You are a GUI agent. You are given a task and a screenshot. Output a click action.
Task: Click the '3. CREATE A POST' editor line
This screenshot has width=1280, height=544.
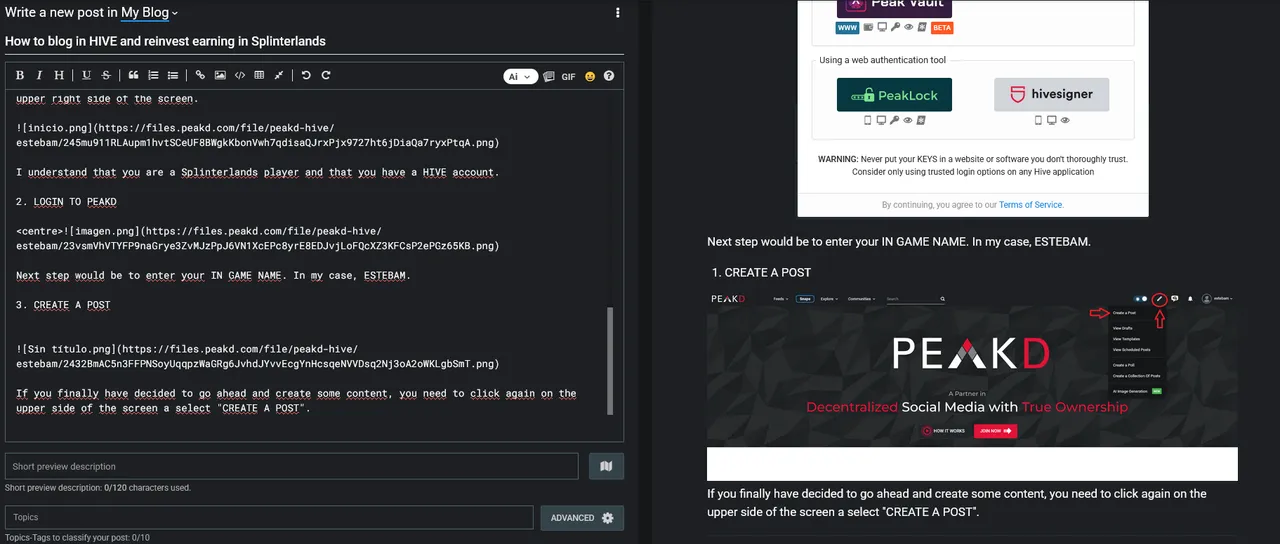click(x=63, y=305)
